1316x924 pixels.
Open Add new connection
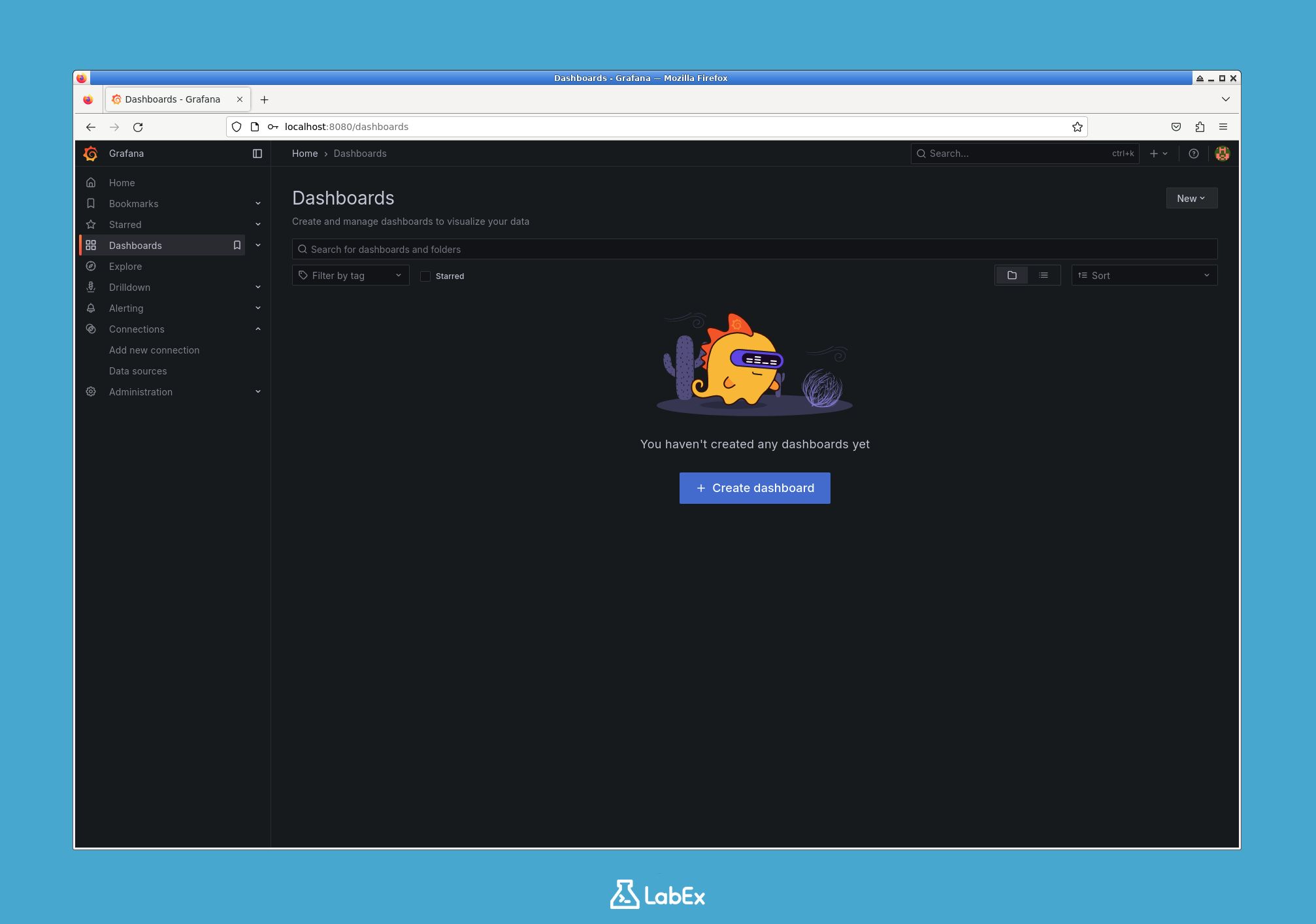pos(154,350)
